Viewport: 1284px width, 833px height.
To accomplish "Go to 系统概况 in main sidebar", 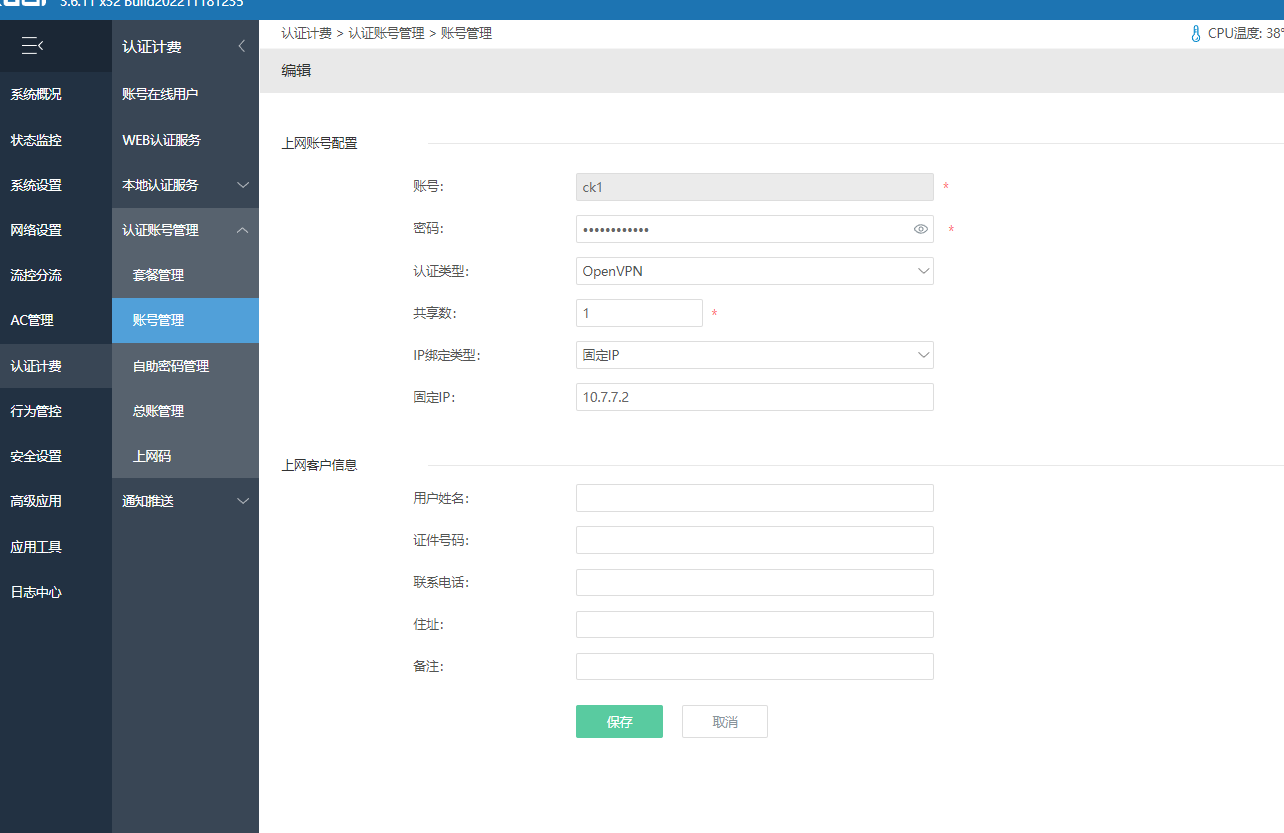I will 36,94.
